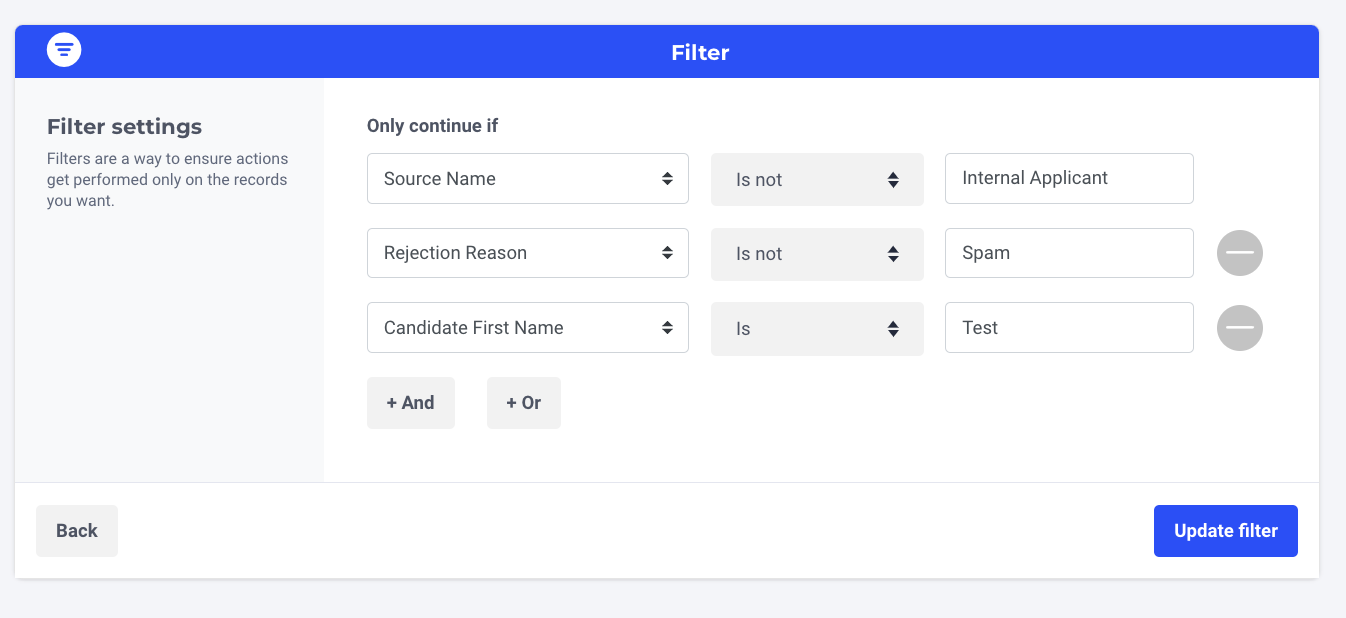This screenshot has height=618, width=1346.
Task: Click the filter description text in sidebar
Action: point(167,180)
